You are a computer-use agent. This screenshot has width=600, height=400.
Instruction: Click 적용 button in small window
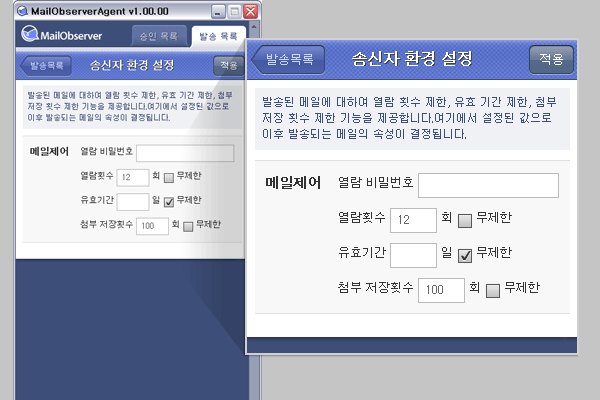point(229,65)
